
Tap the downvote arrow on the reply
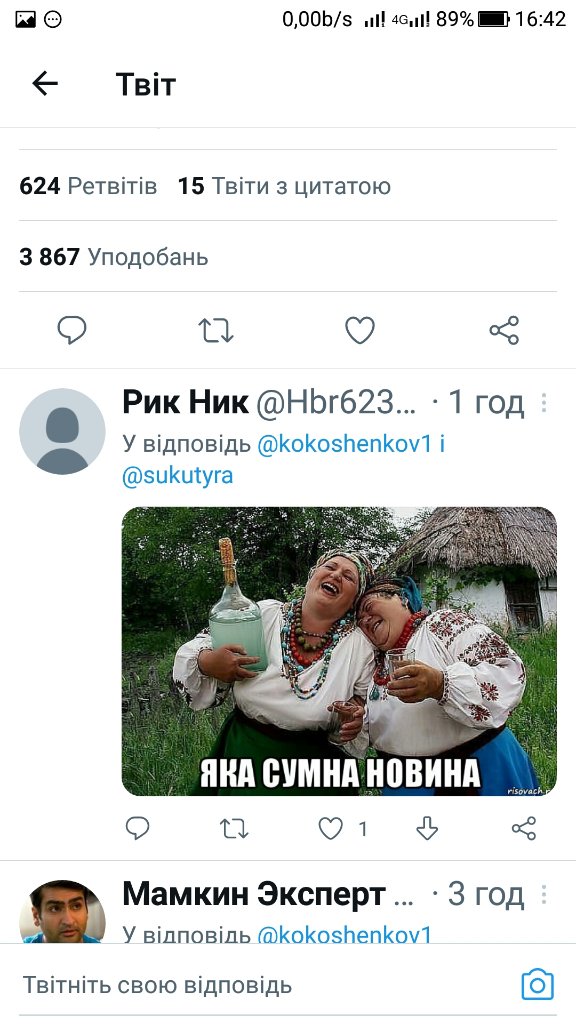click(427, 828)
